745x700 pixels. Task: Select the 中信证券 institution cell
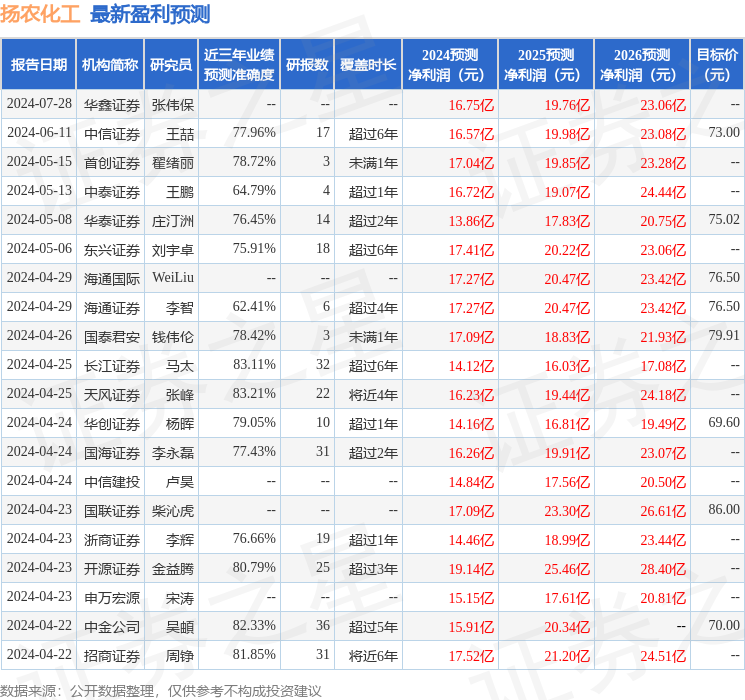(112, 134)
